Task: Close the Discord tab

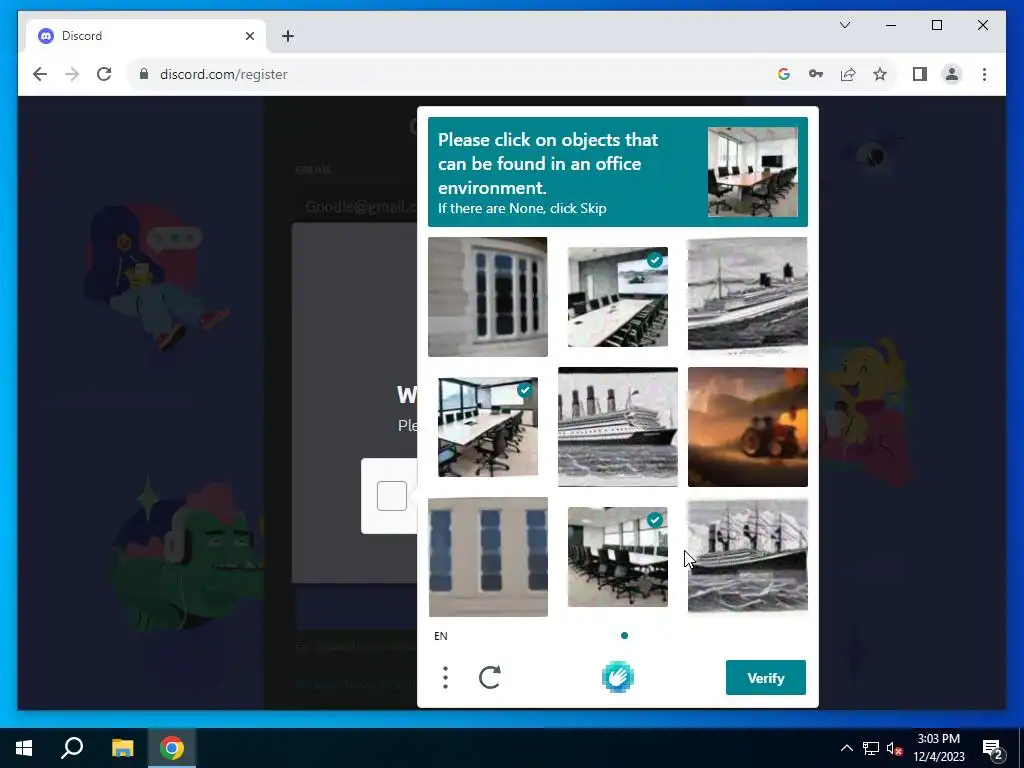Action: tap(249, 36)
